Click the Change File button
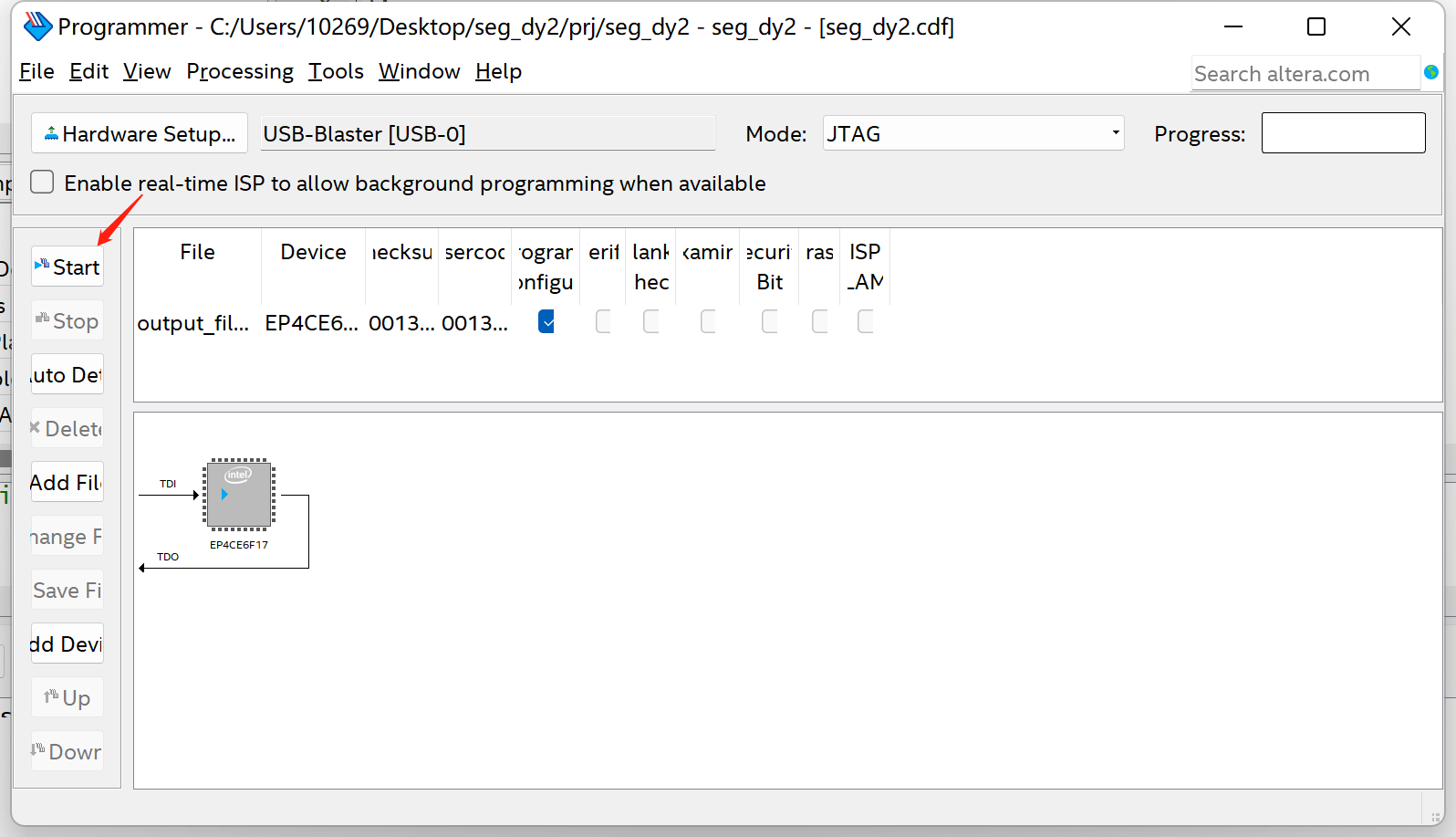 [68, 536]
